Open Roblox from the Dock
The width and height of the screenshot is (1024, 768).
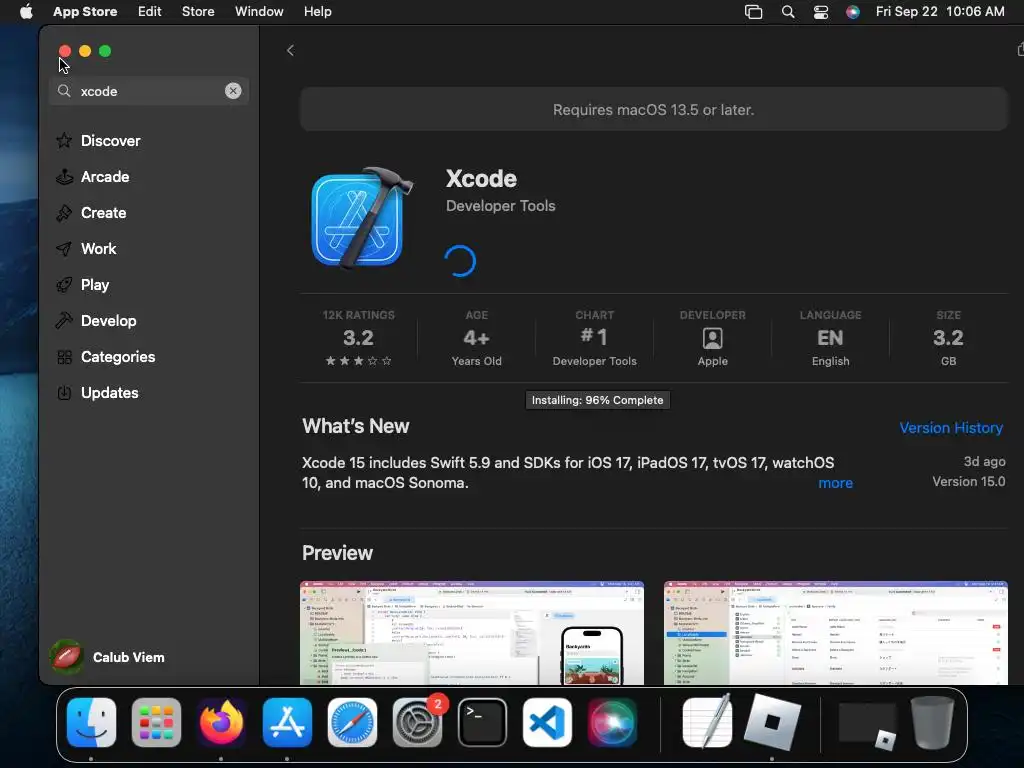tap(773, 722)
